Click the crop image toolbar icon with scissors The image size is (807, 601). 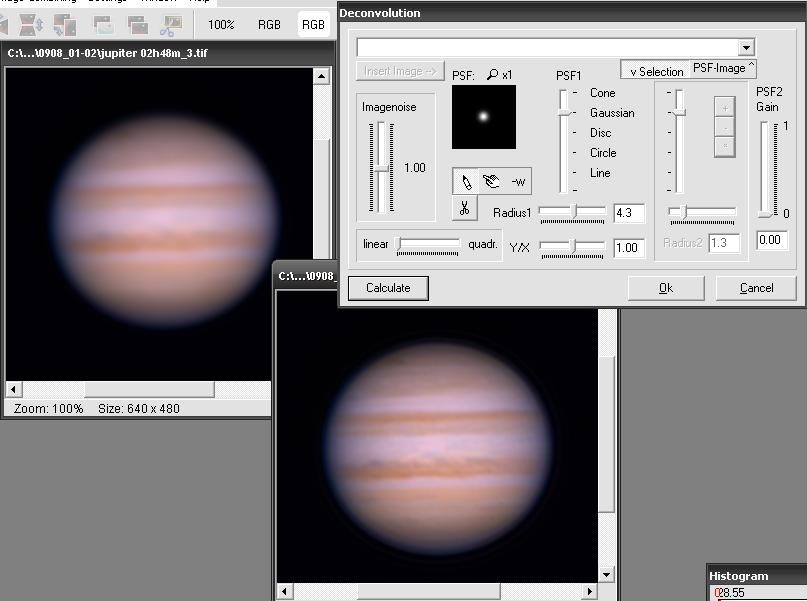pyautogui.click(x=171, y=25)
